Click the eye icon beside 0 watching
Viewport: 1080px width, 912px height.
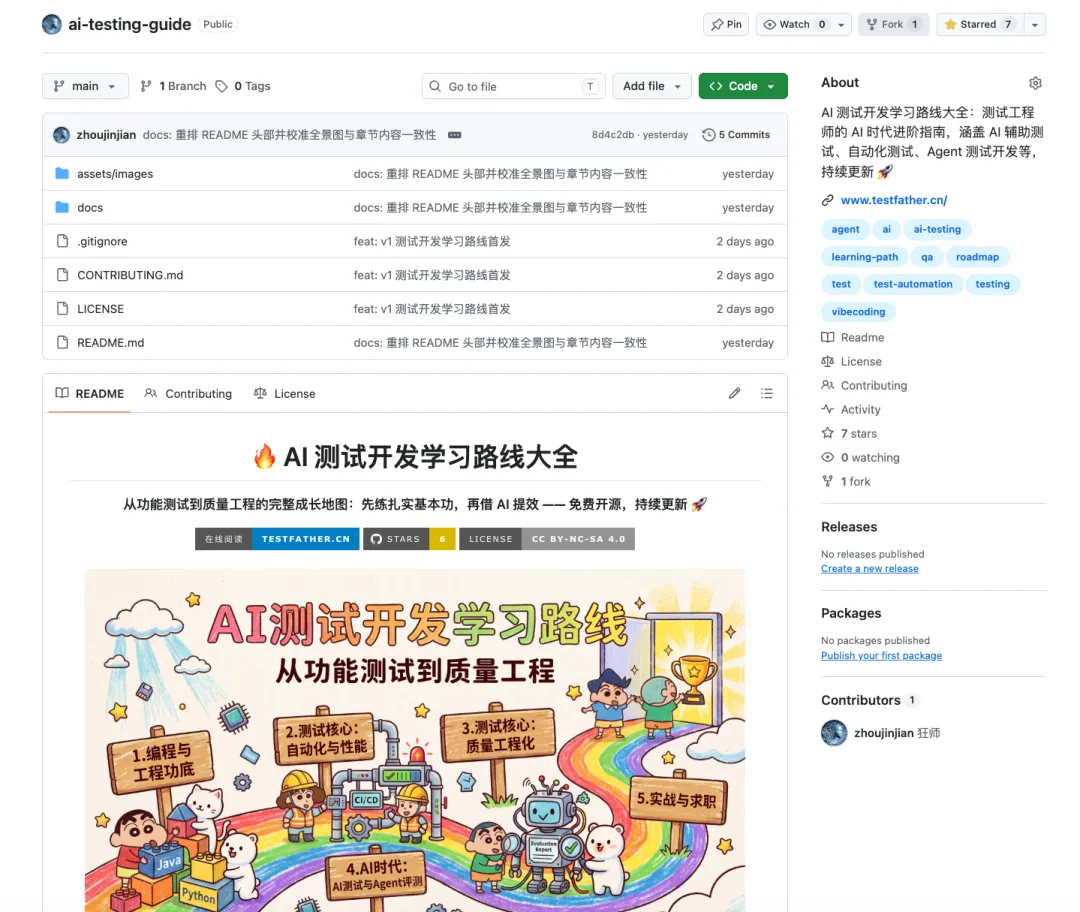[x=827, y=457]
